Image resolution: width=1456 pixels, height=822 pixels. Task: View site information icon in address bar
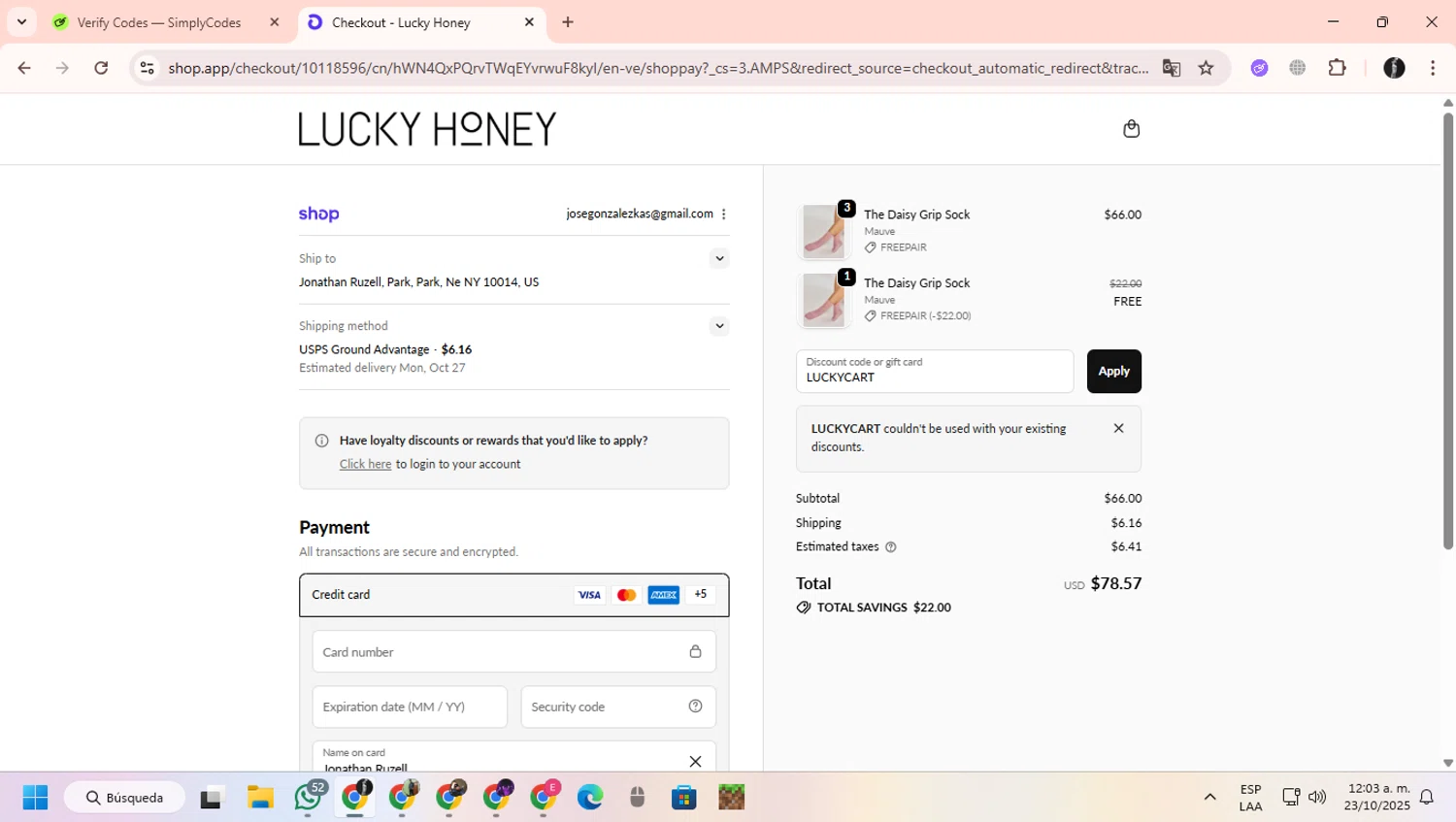click(x=147, y=68)
